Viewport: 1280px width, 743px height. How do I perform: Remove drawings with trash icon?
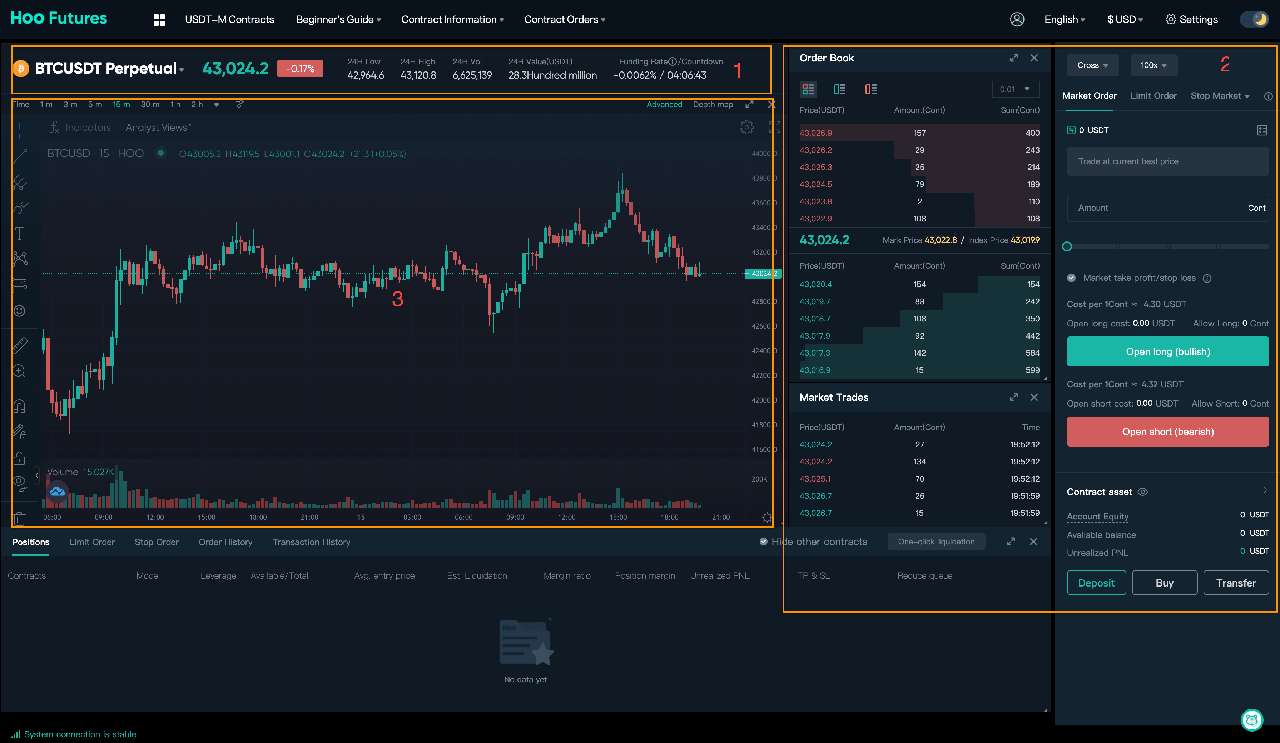(20, 518)
